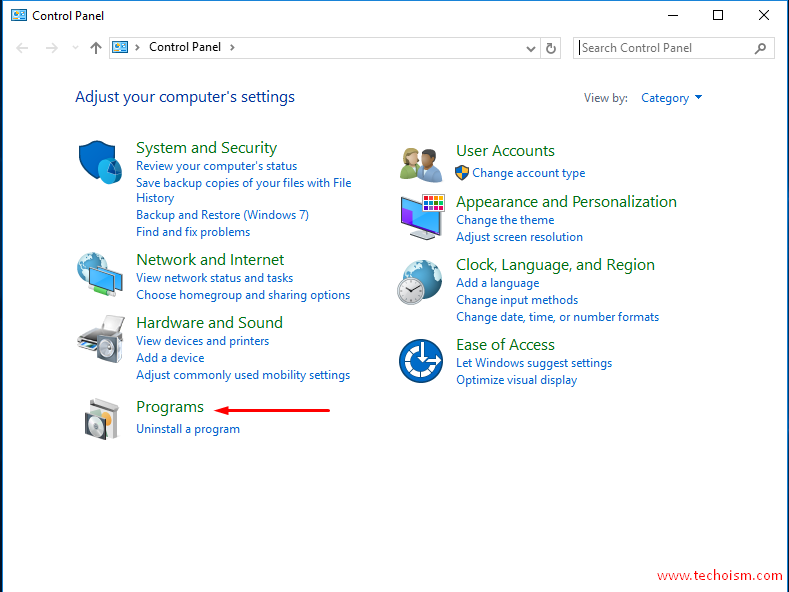Click the Network and Internet globe icon
Viewport: 789px width, 592px height.
(100, 274)
